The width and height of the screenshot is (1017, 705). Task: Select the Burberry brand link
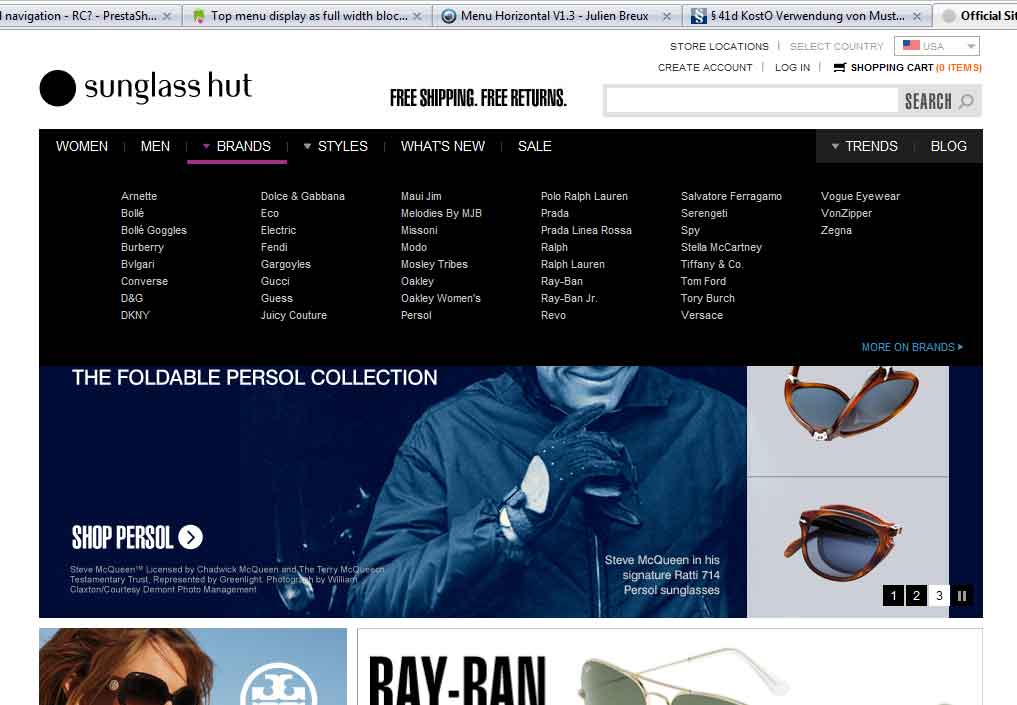[142, 247]
